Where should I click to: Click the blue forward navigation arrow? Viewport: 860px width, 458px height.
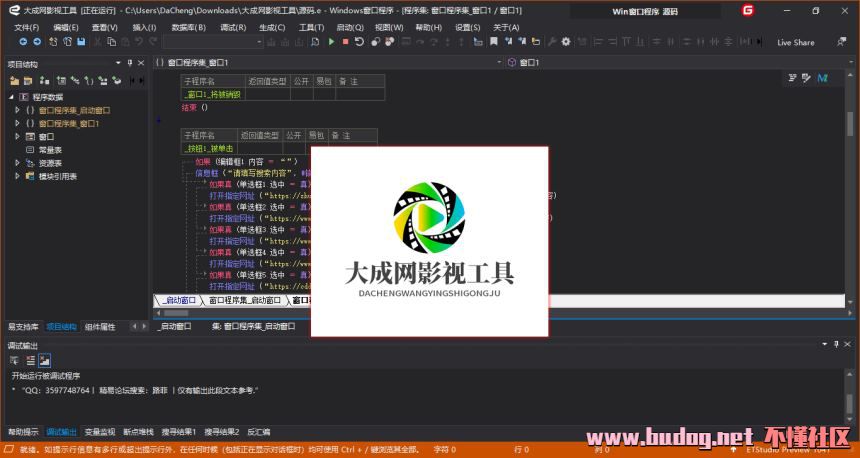[x=37, y=42]
